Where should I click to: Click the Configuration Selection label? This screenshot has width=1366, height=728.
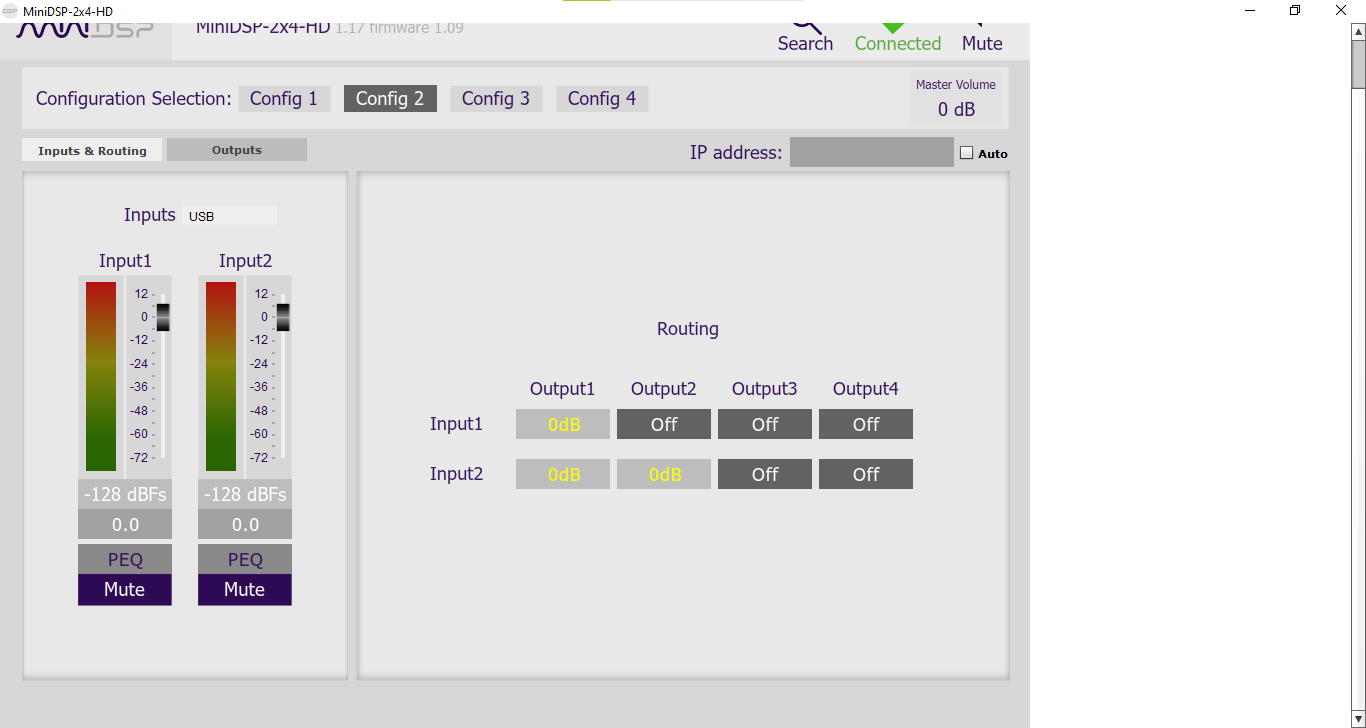coord(134,98)
